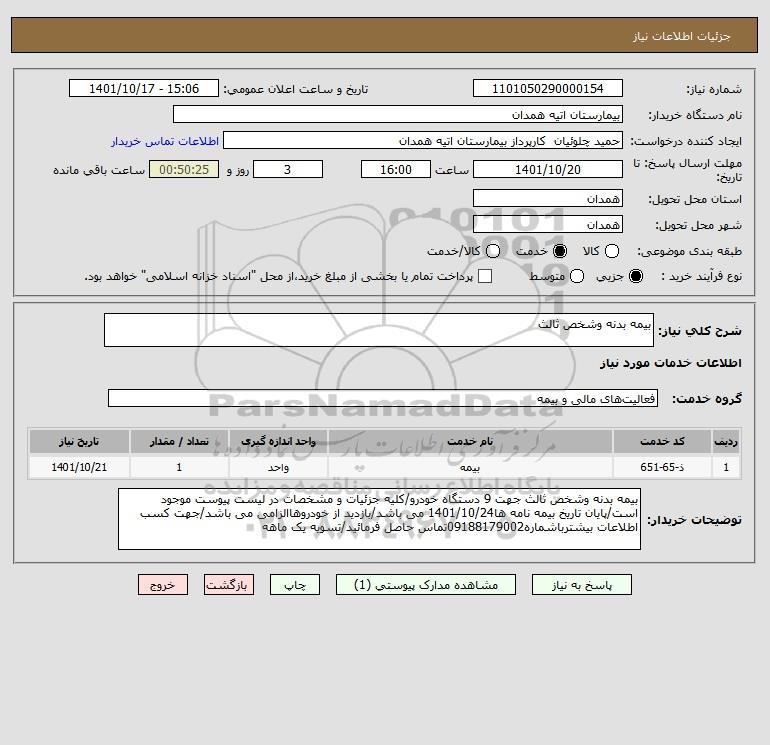Screen dimensions: 770x745
Task: Select the کالا radio button
Action: pyautogui.click(x=611, y=251)
